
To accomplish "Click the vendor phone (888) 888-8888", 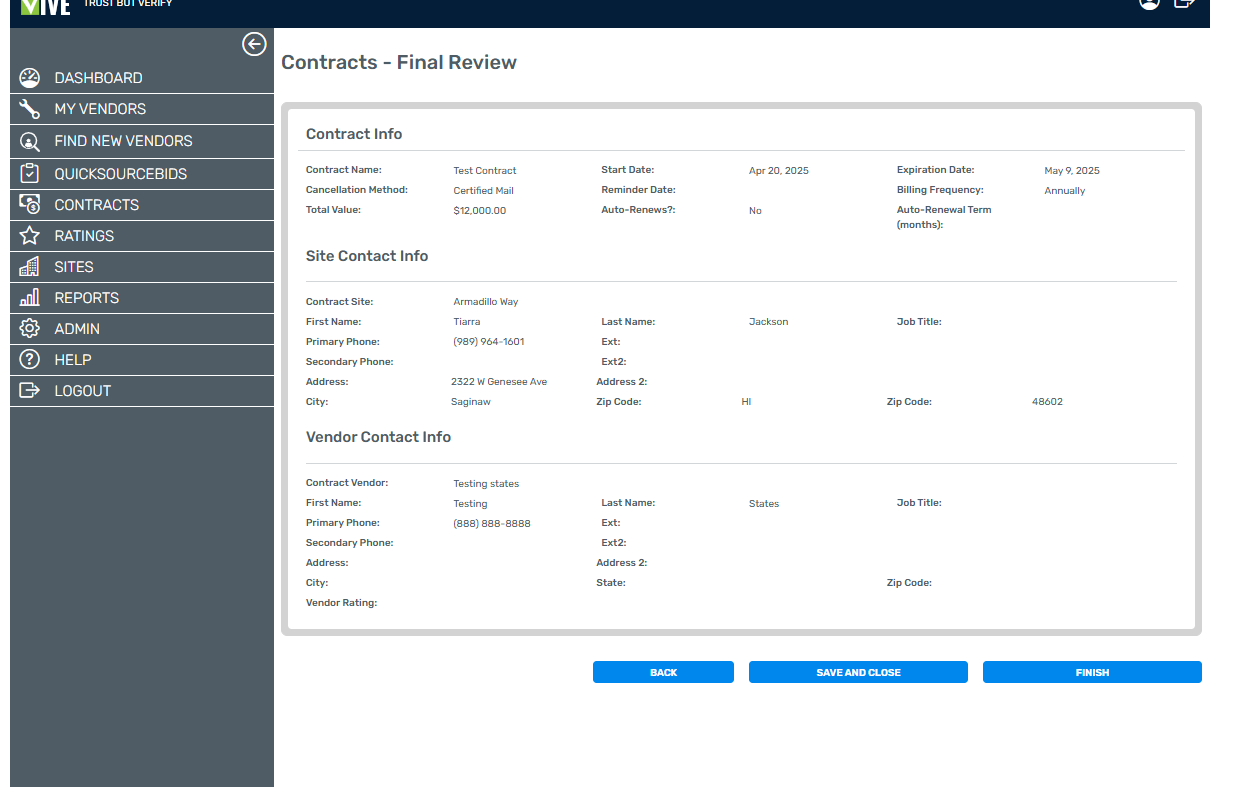I will (492, 524).
